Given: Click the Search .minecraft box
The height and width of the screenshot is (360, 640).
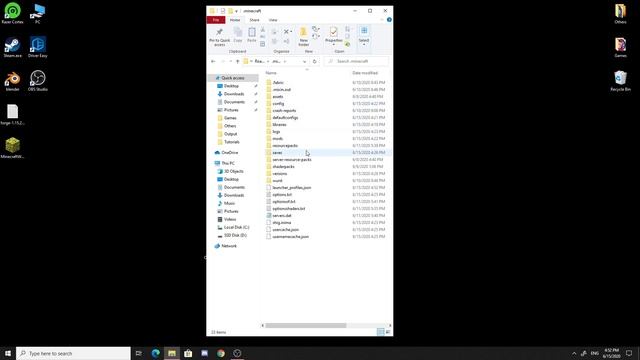Looking at the screenshot, I should coord(356,61).
